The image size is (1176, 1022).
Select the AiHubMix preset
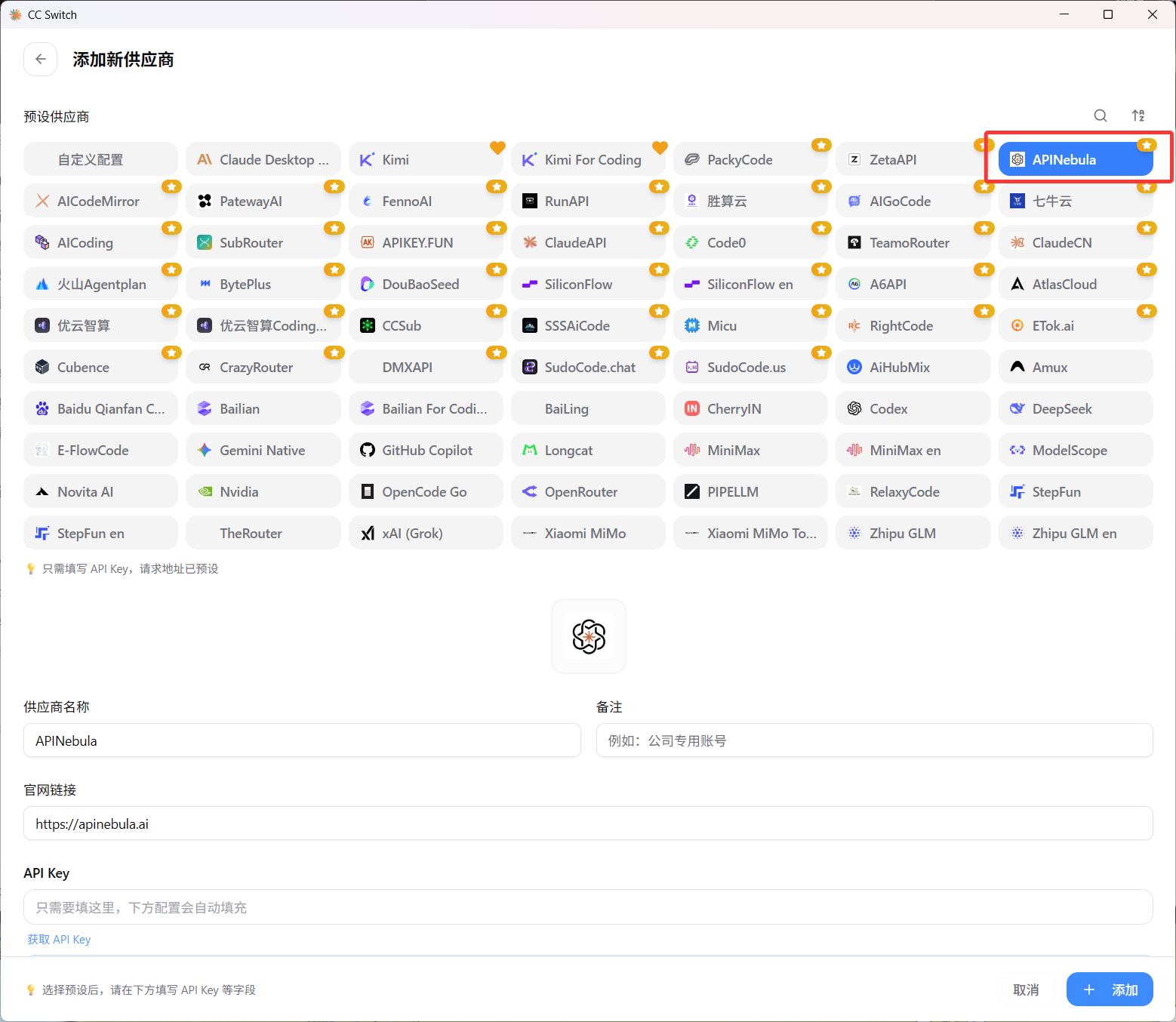[913, 367]
